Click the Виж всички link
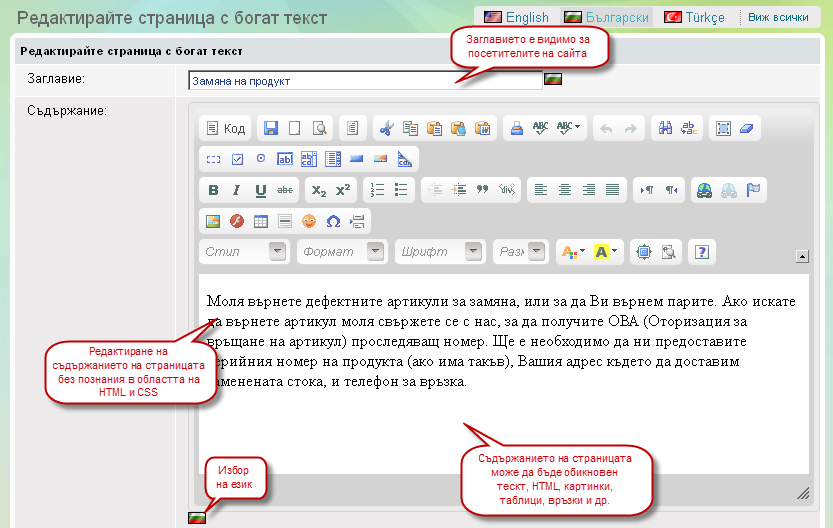Viewport: 833px width, 528px height. 778,17
